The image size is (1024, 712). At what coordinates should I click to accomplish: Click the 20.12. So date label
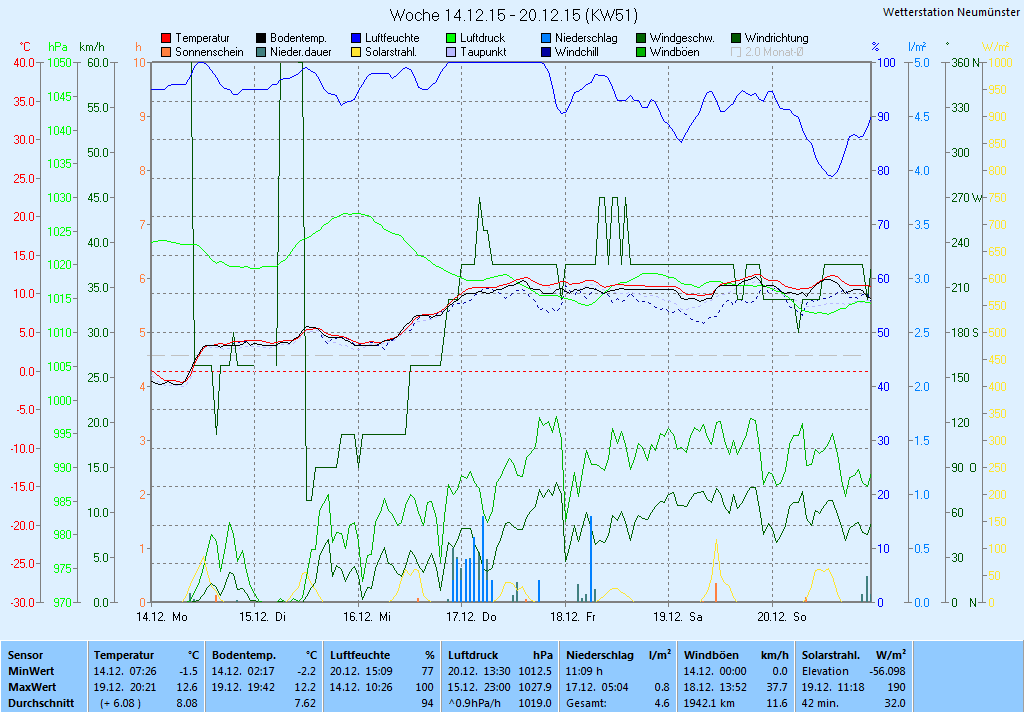click(x=782, y=617)
